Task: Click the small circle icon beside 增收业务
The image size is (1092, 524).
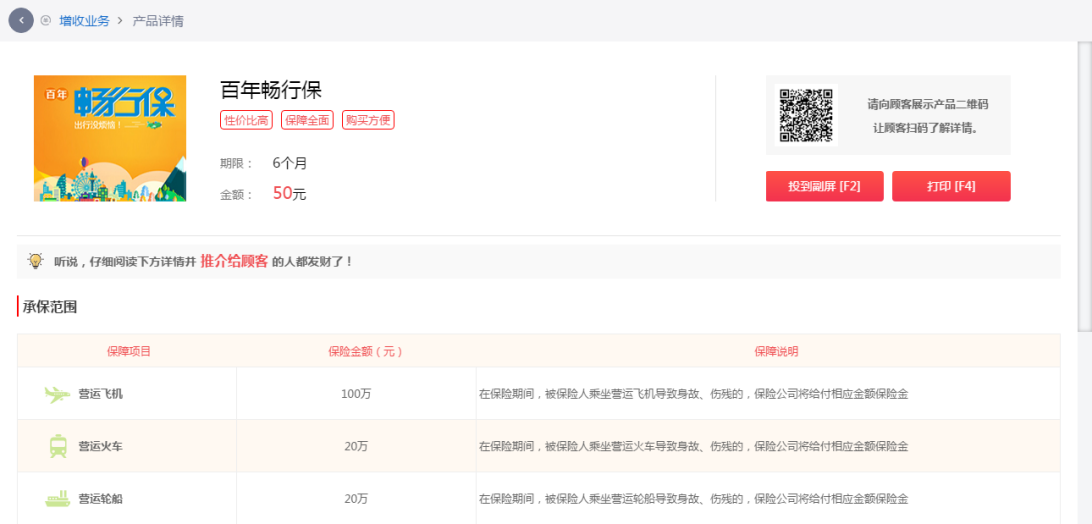Action: (x=46, y=20)
